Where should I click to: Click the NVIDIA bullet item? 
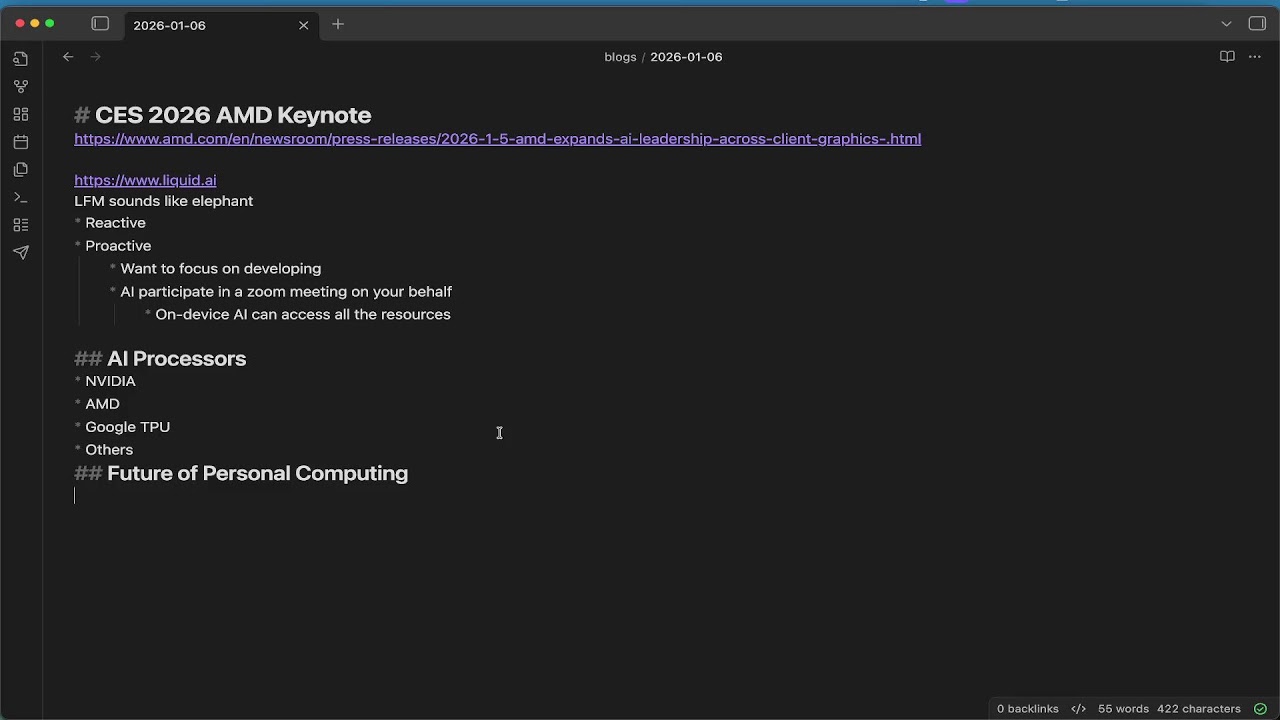click(110, 381)
